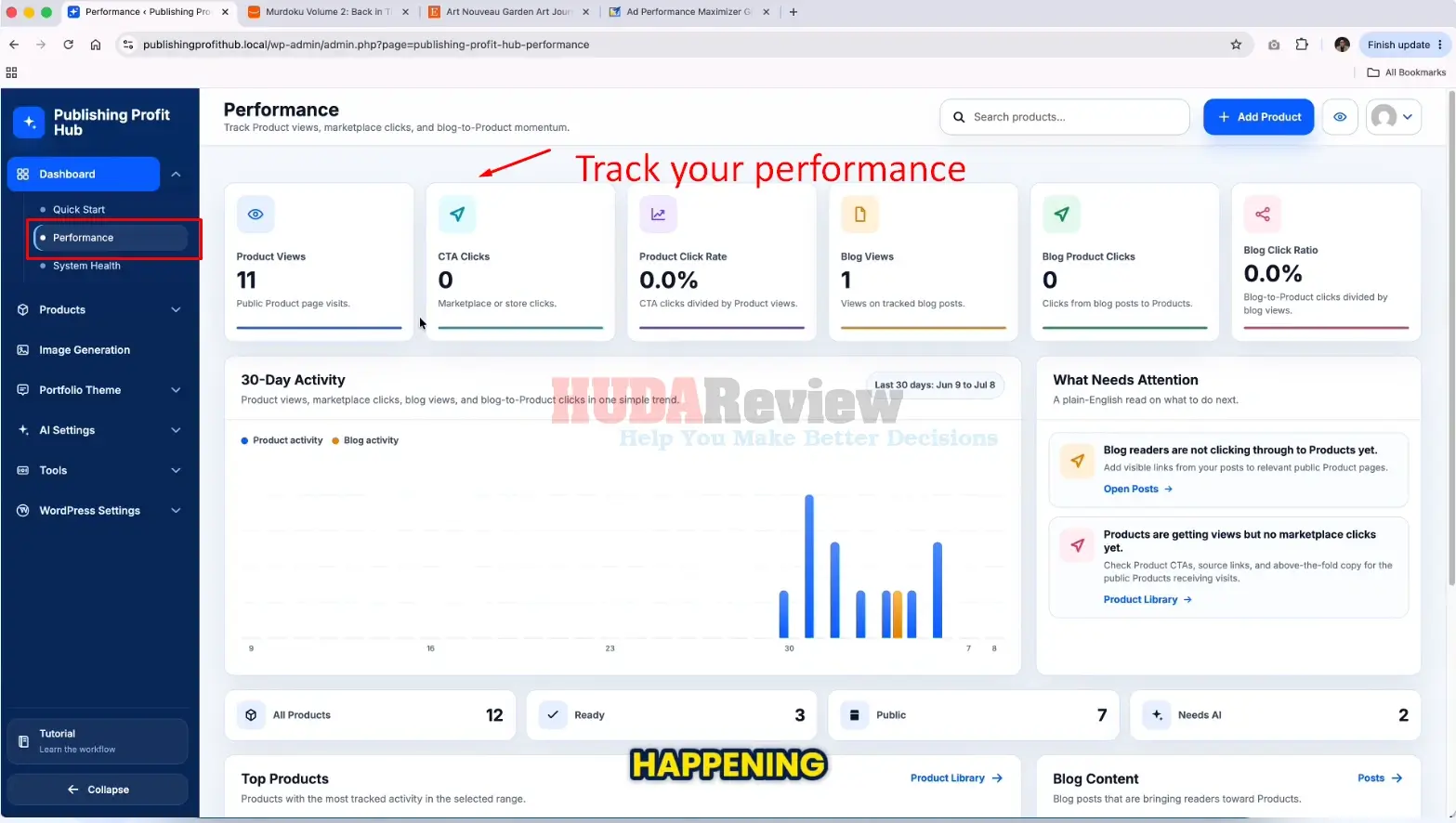Viewport: 1456px width, 823px height.
Task: Open the All Bookmarks folder
Action: (x=1407, y=72)
